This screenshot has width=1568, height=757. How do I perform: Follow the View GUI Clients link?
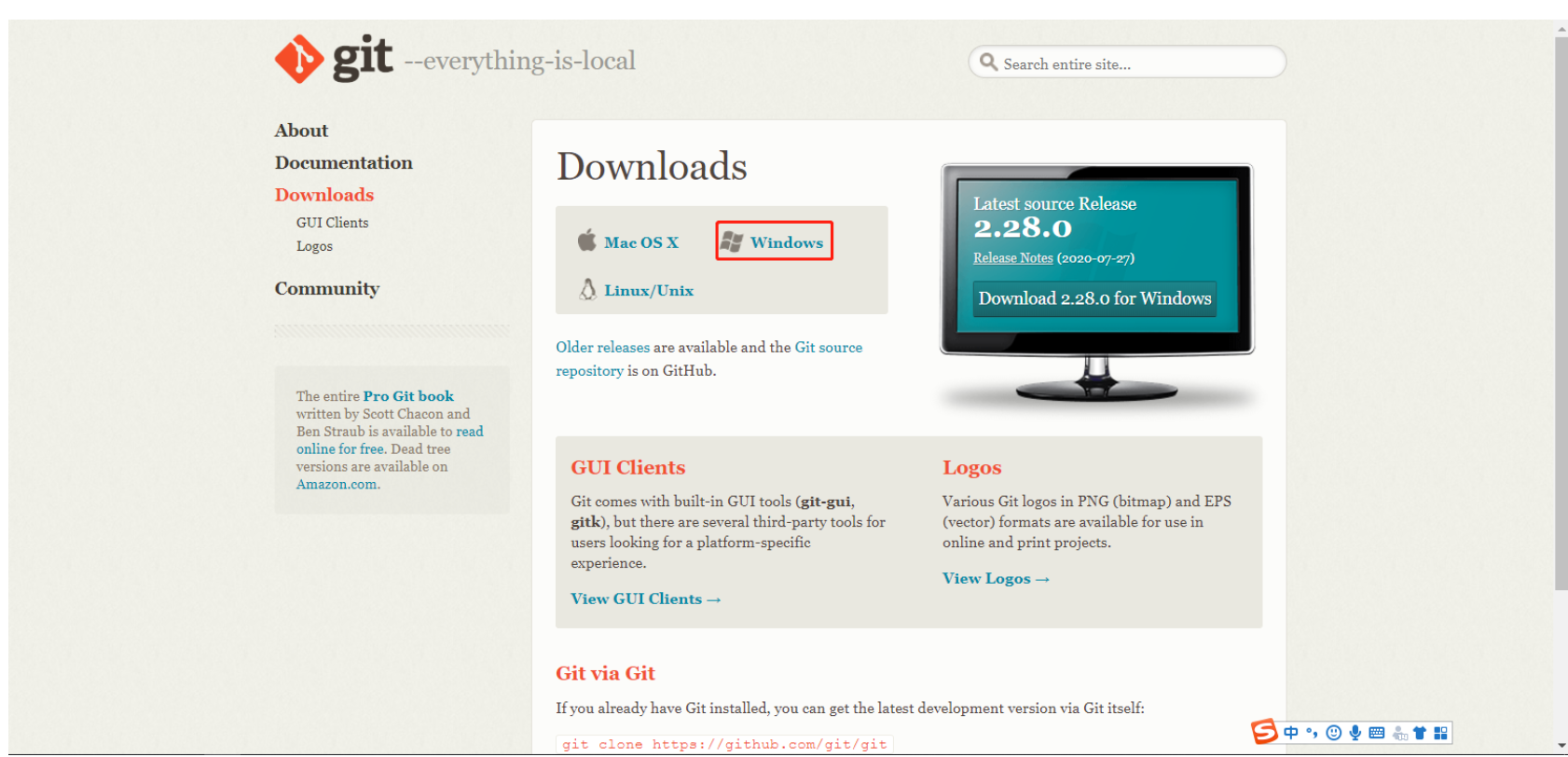[x=645, y=599]
